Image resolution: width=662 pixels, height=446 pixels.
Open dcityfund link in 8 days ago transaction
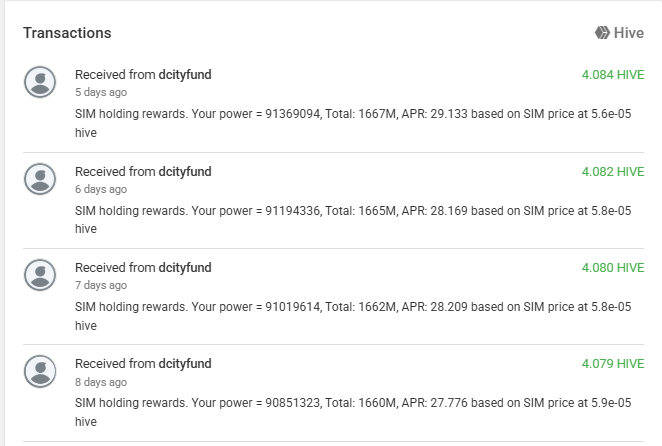point(185,363)
